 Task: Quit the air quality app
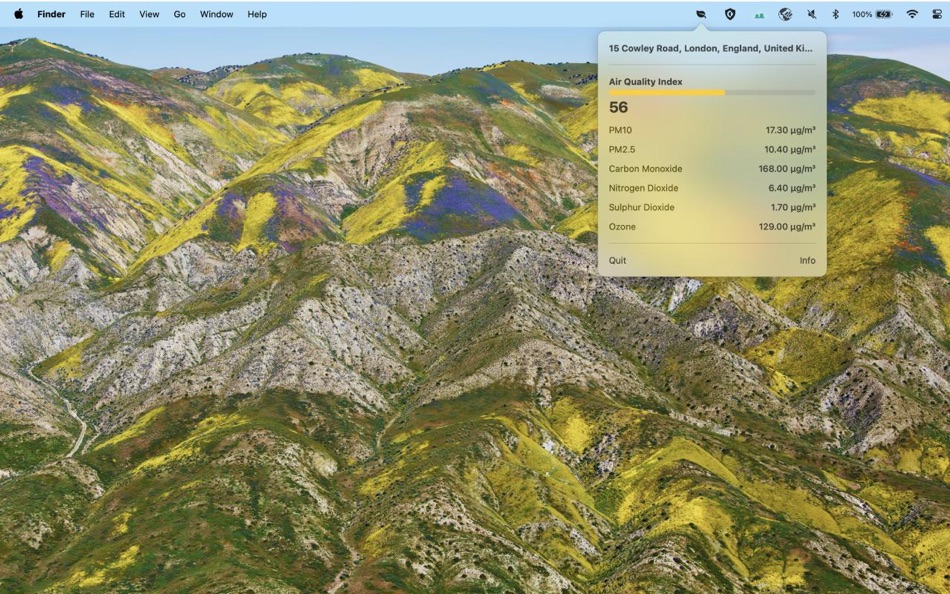(617, 260)
